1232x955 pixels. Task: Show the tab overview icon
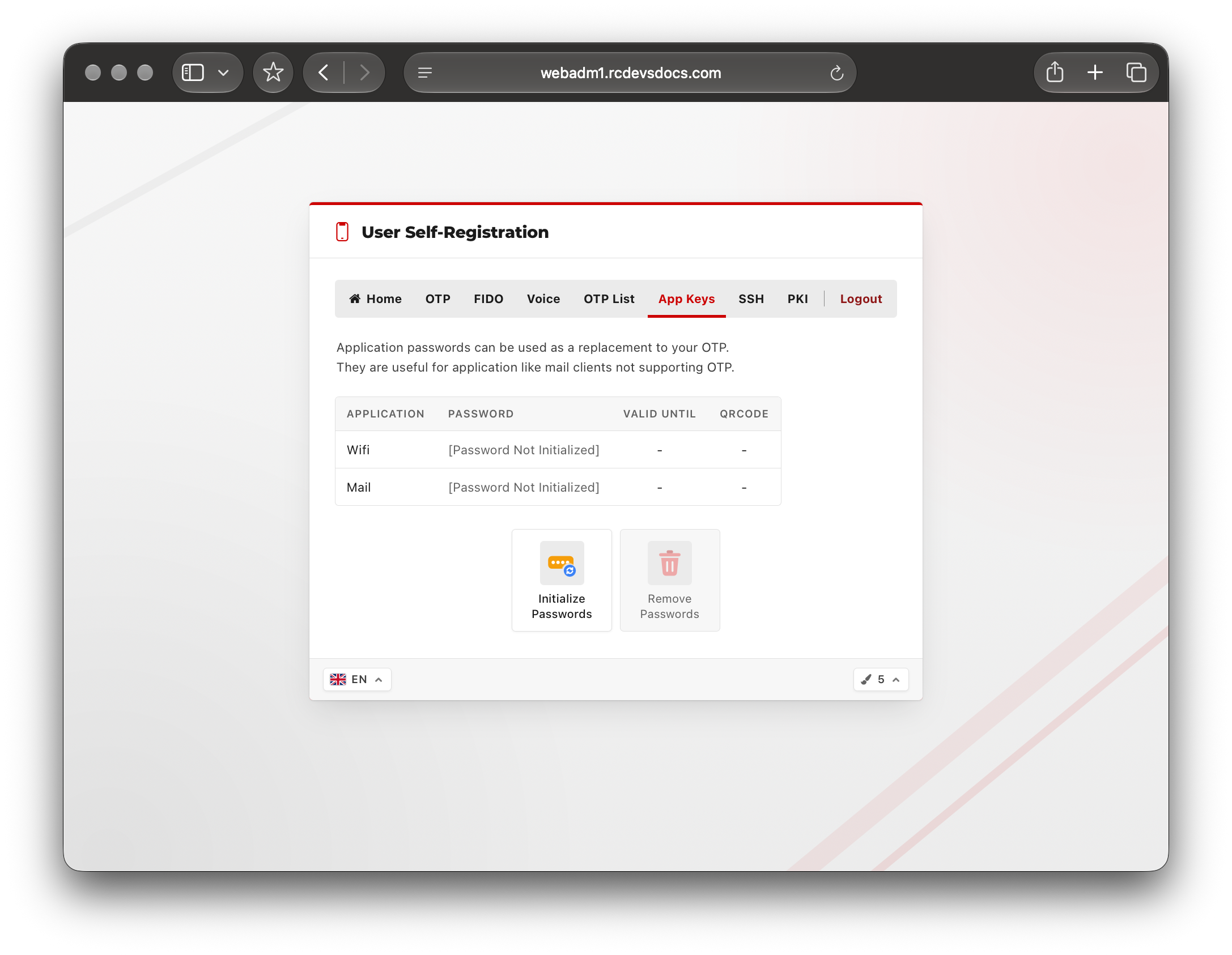1136,73
